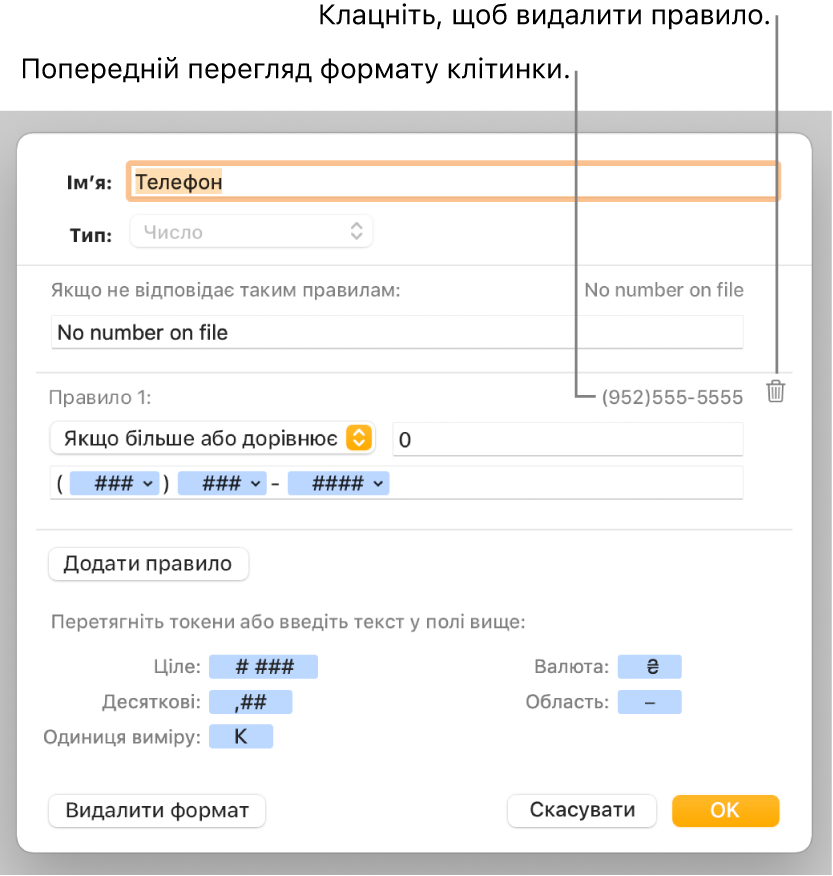The image size is (833, 876).
Task: Click Скасувати button
Action: [582, 811]
